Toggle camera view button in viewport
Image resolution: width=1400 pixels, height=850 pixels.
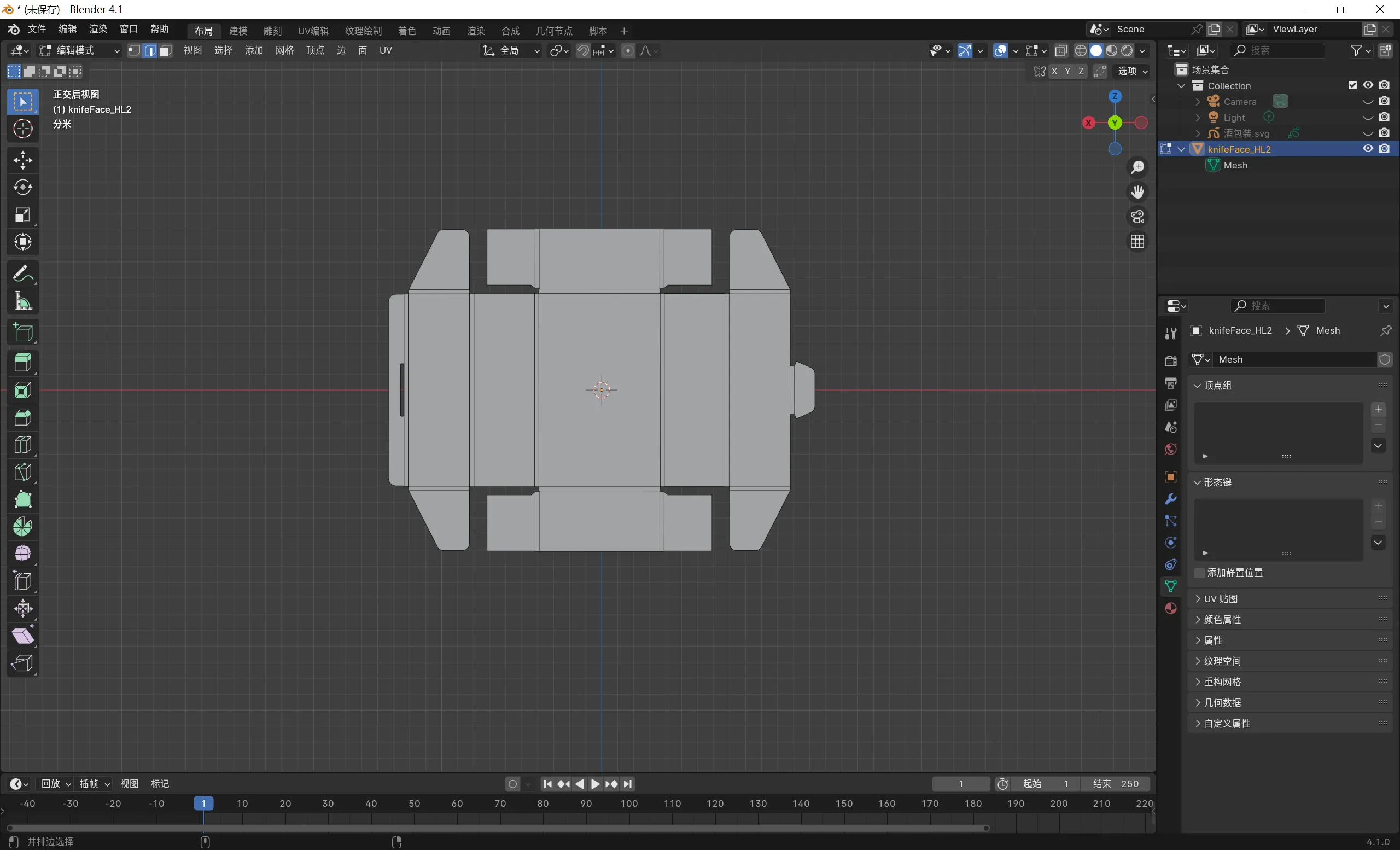[1137, 217]
